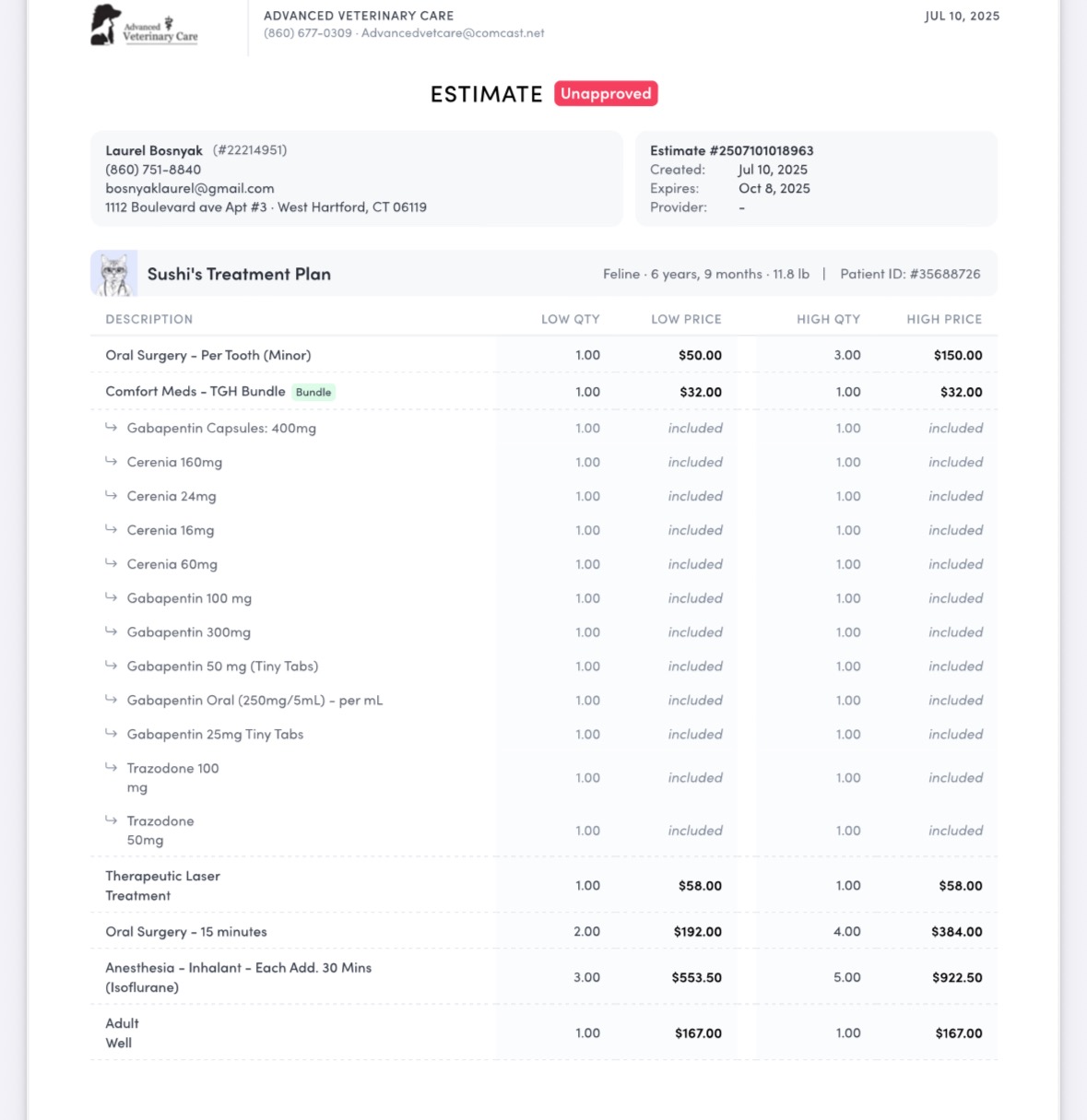Click the sub-item arrow beside Gabapentin 300mg
Screen dimensions: 1087x1120
111,631
